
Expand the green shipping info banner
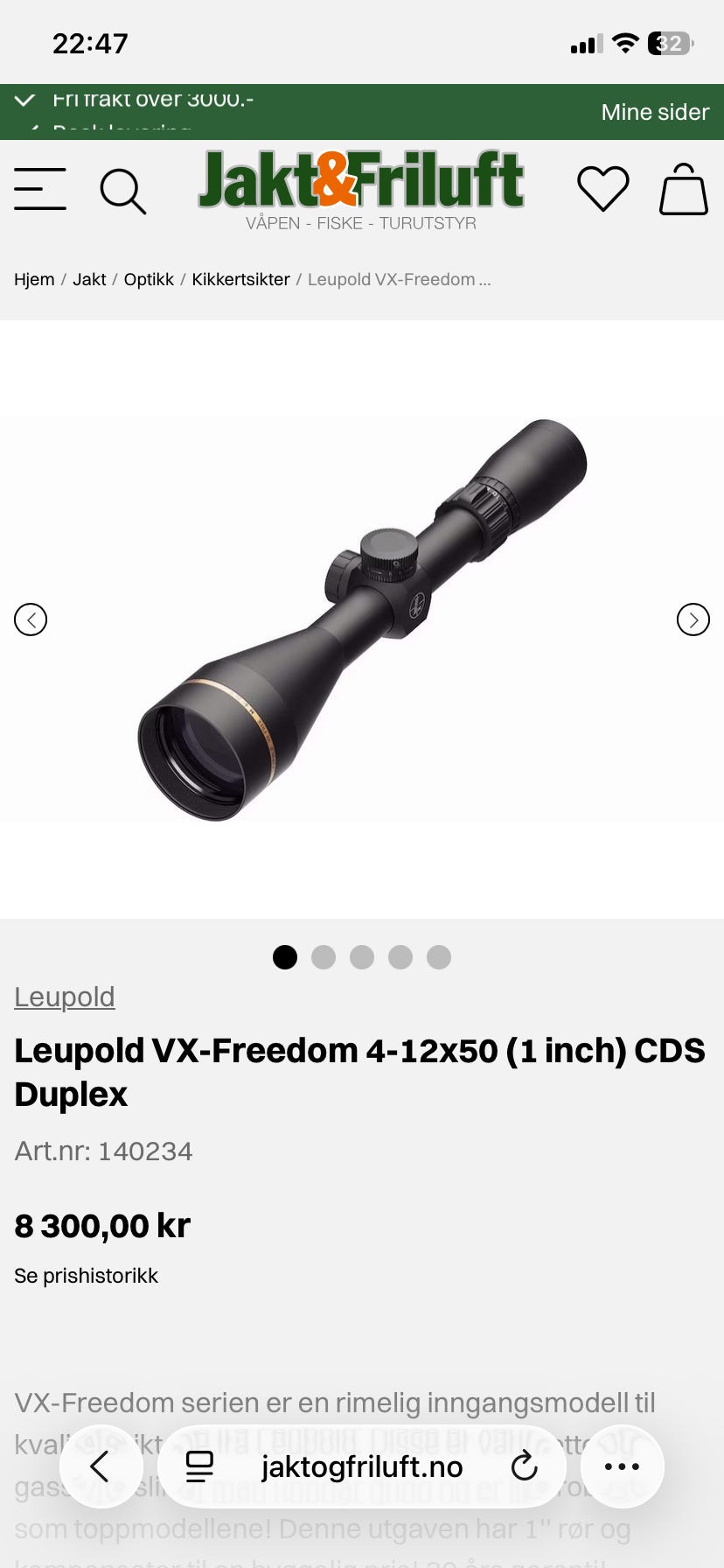[25, 100]
